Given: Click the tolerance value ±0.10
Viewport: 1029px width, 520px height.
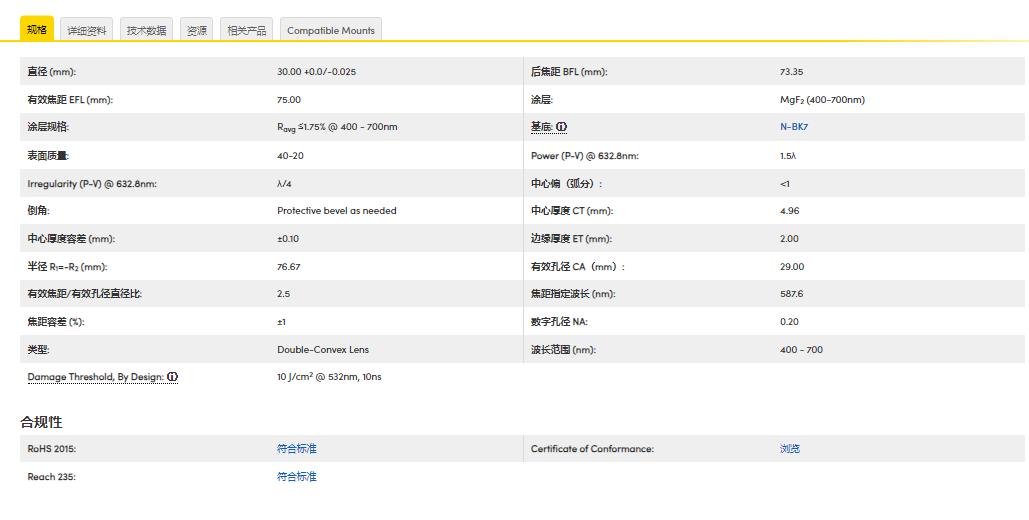Looking at the screenshot, I should (287, 238).
